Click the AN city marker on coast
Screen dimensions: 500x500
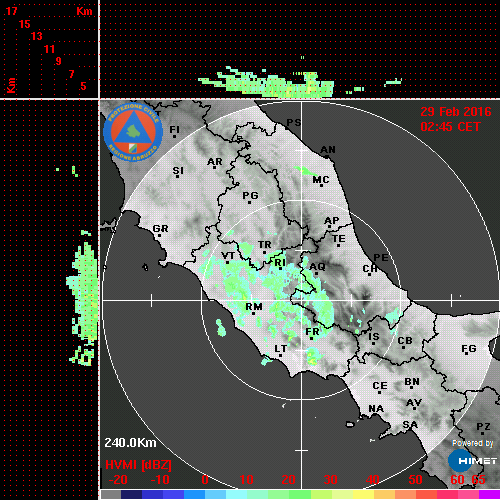[328, 150]
